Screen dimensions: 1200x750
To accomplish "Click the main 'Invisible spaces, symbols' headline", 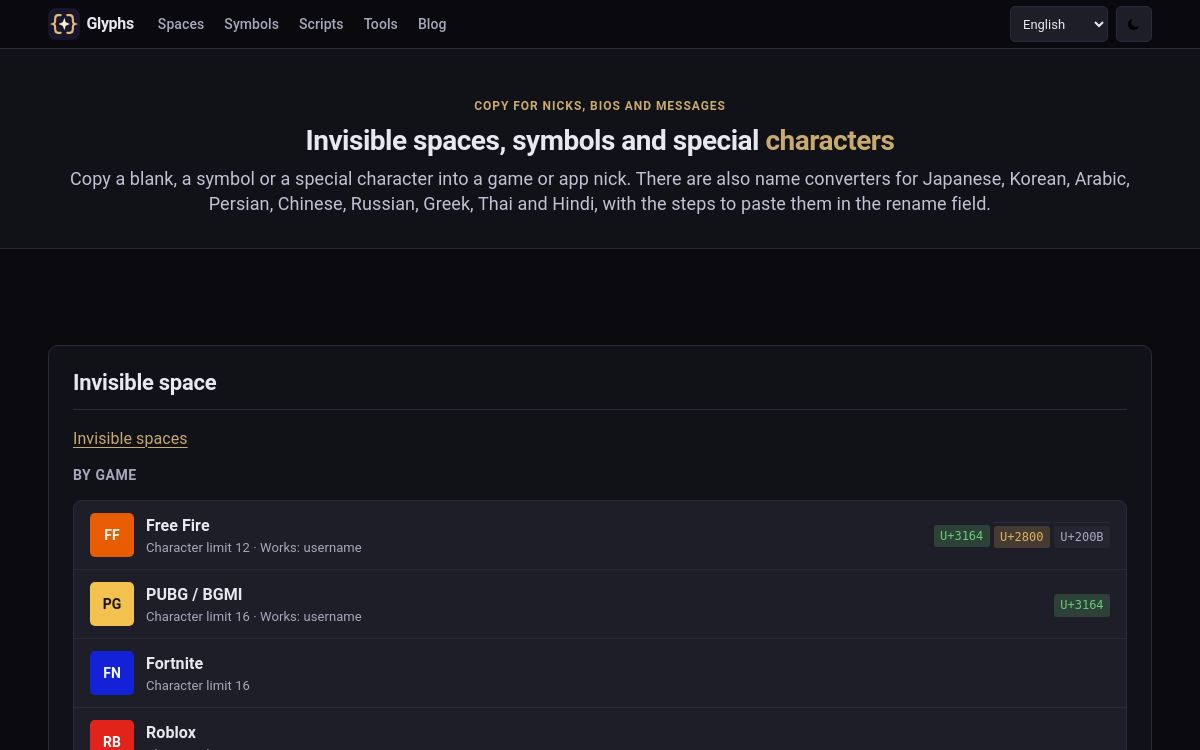I will coord(600,140).
